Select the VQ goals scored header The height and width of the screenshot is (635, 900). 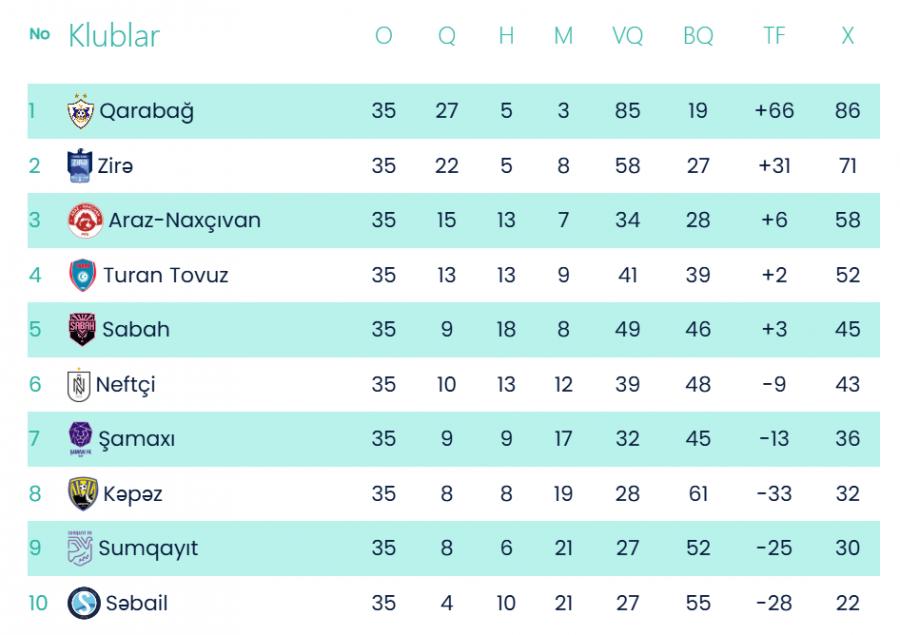coord(627,36)
